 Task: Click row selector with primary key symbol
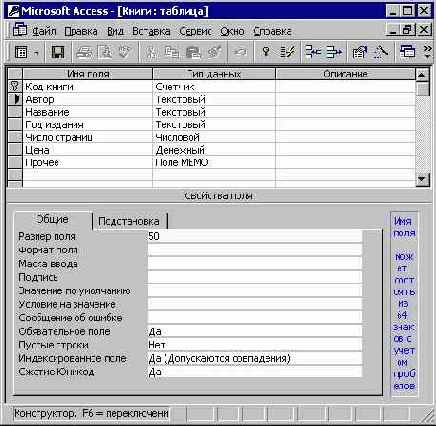coord(15,87)
